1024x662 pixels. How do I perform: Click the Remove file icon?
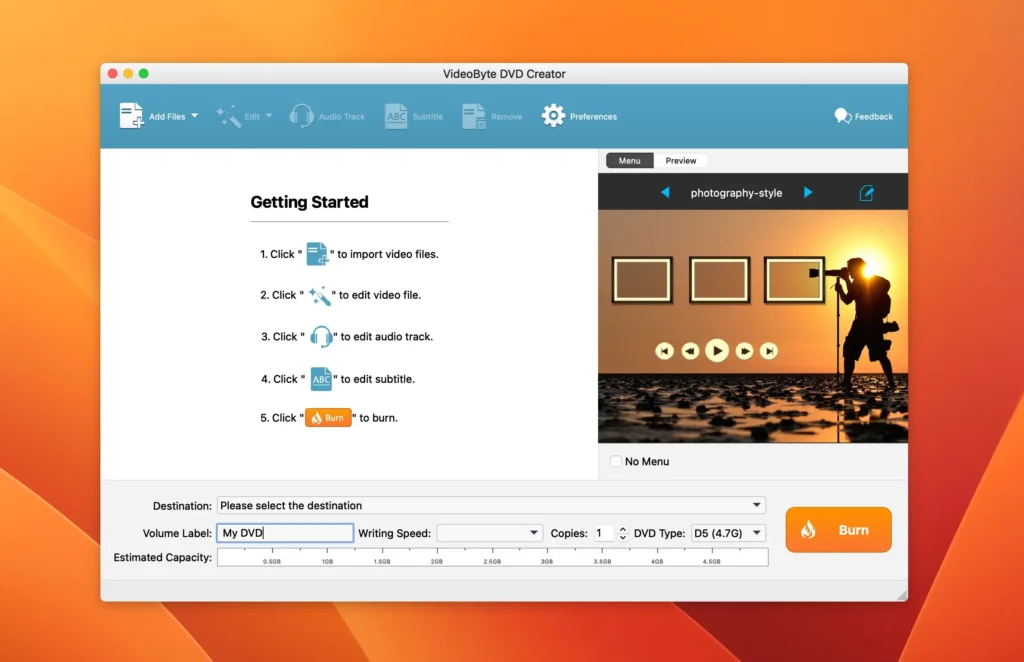point(473,116)
